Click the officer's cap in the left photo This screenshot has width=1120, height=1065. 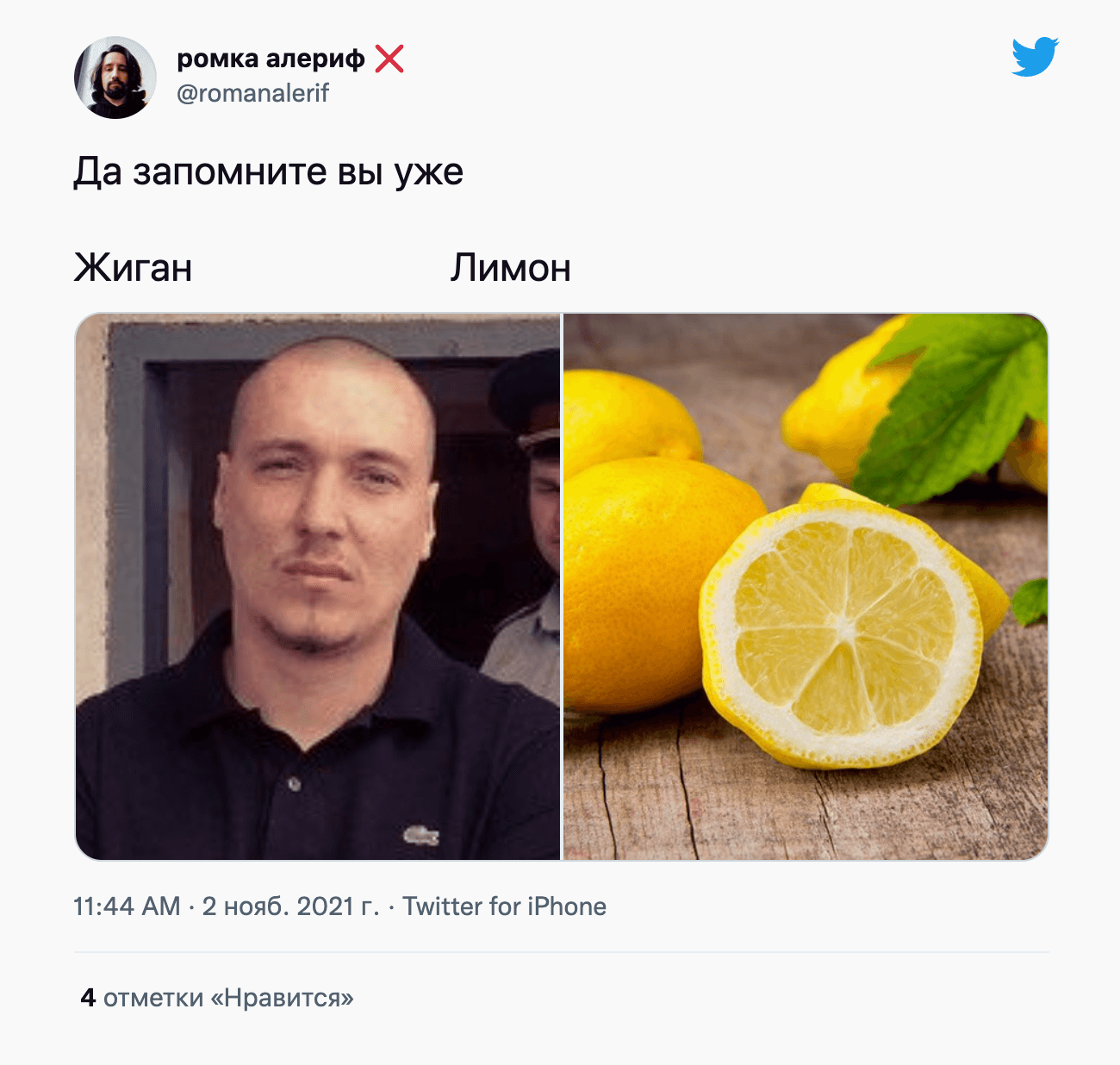coord(526,398)
